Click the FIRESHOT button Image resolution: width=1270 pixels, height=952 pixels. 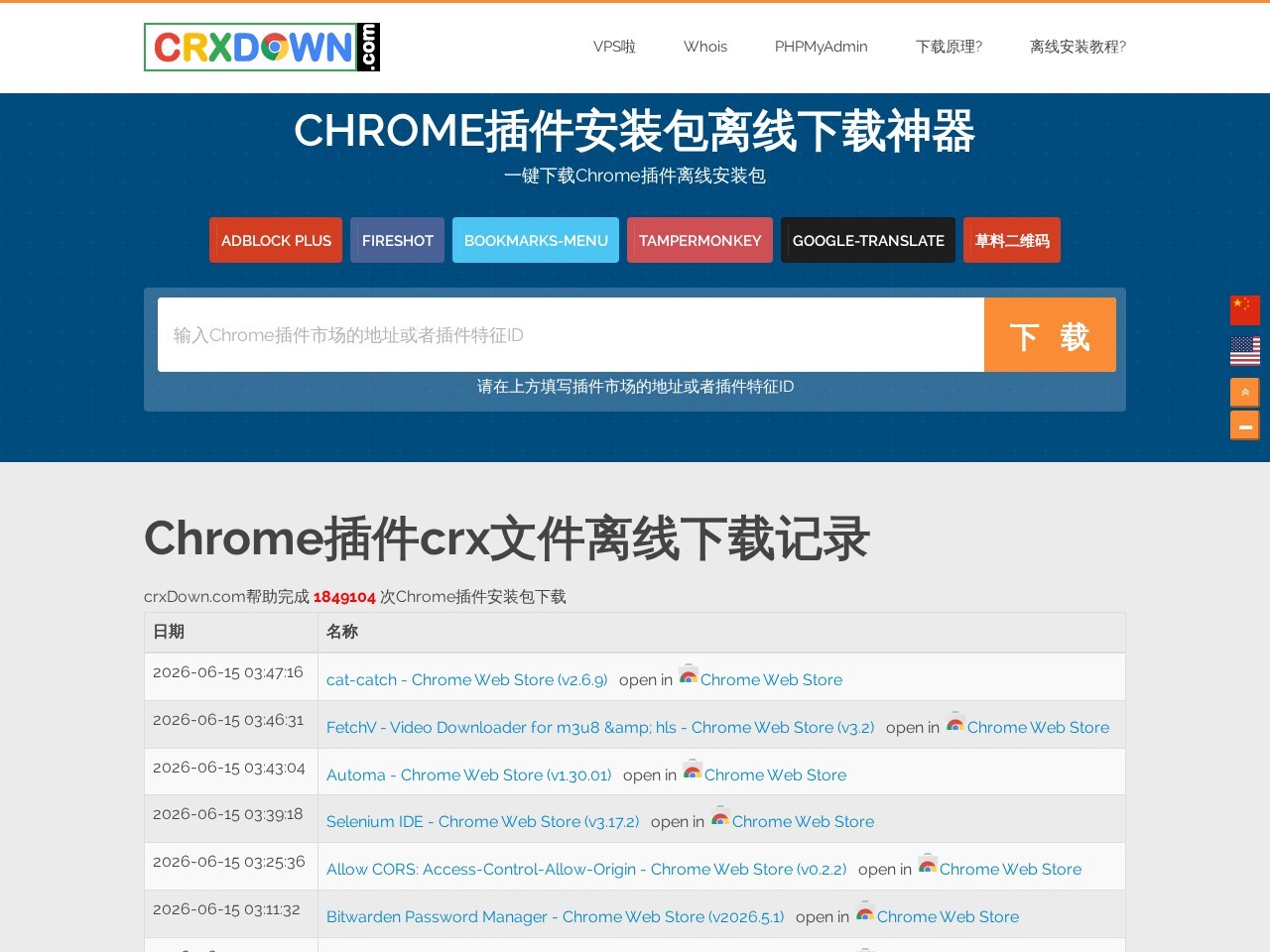397,240
